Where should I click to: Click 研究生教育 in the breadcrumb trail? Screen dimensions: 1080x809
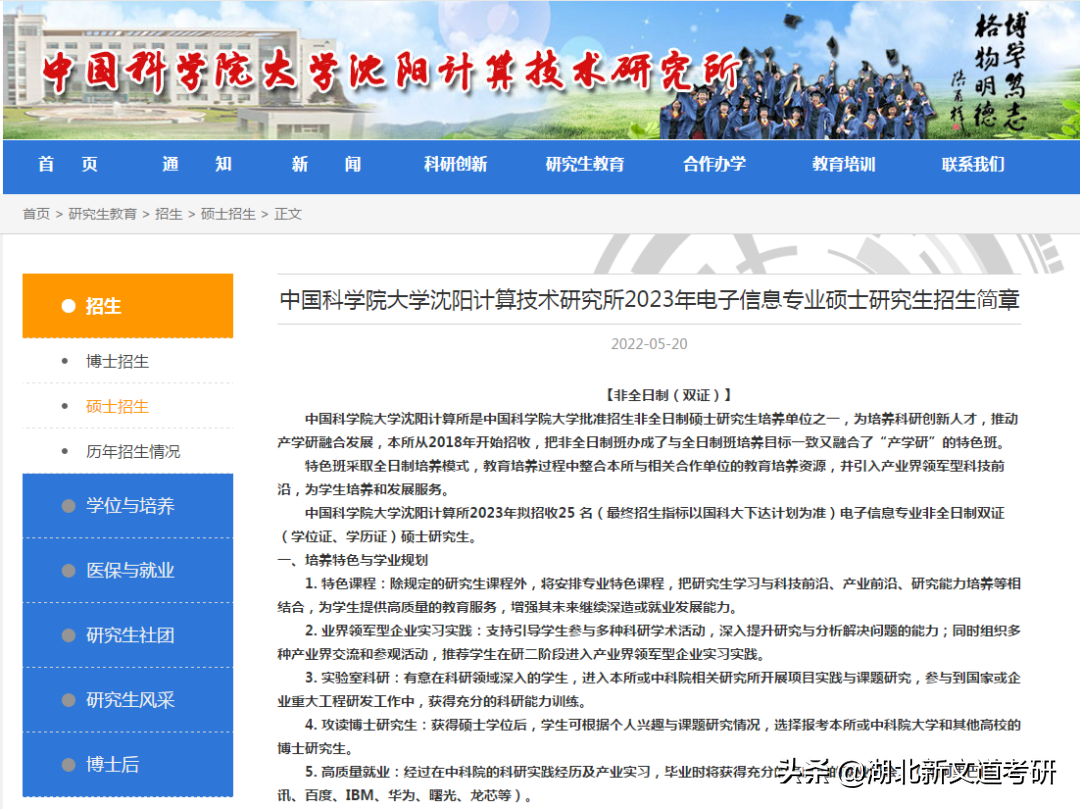pos(103,213)
